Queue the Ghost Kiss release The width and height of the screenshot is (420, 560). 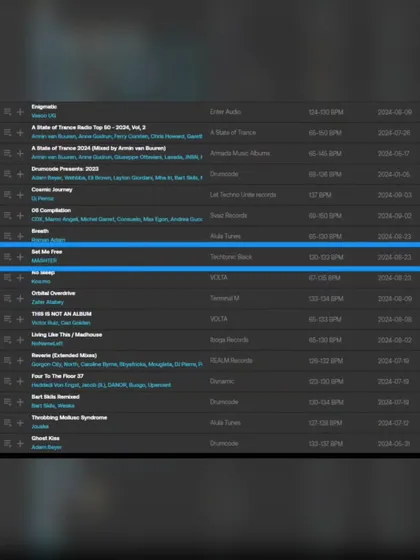[8, 443]
